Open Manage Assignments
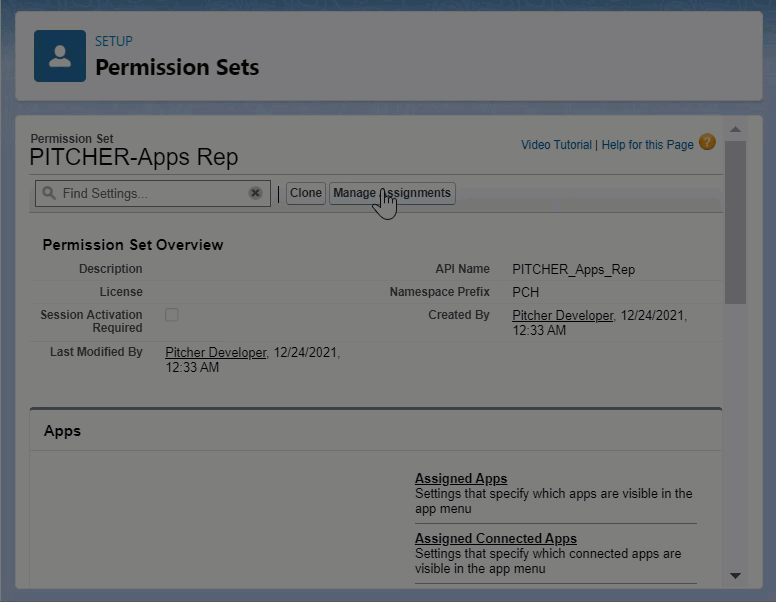Screen dimensions: 776x602 (392, 193)
